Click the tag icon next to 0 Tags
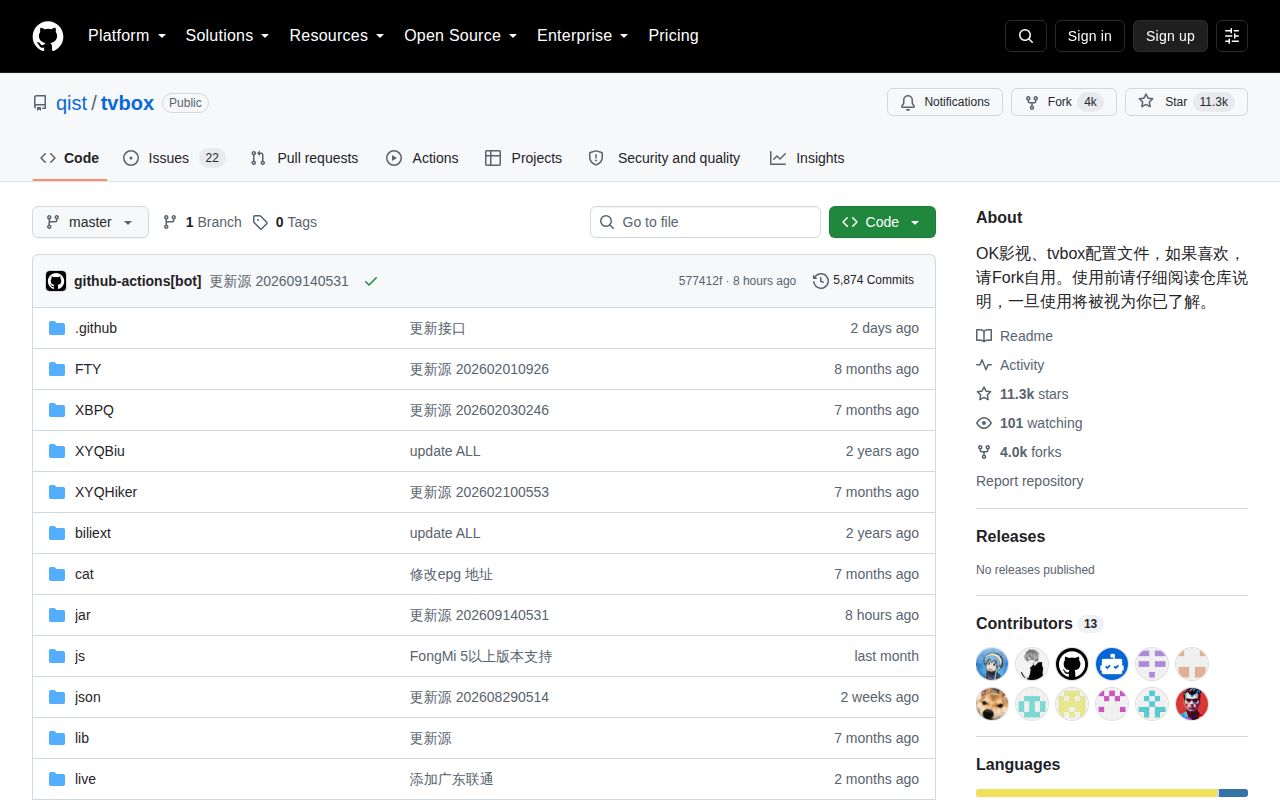This screenshot has height=800, width=1280. coord(260,222)
